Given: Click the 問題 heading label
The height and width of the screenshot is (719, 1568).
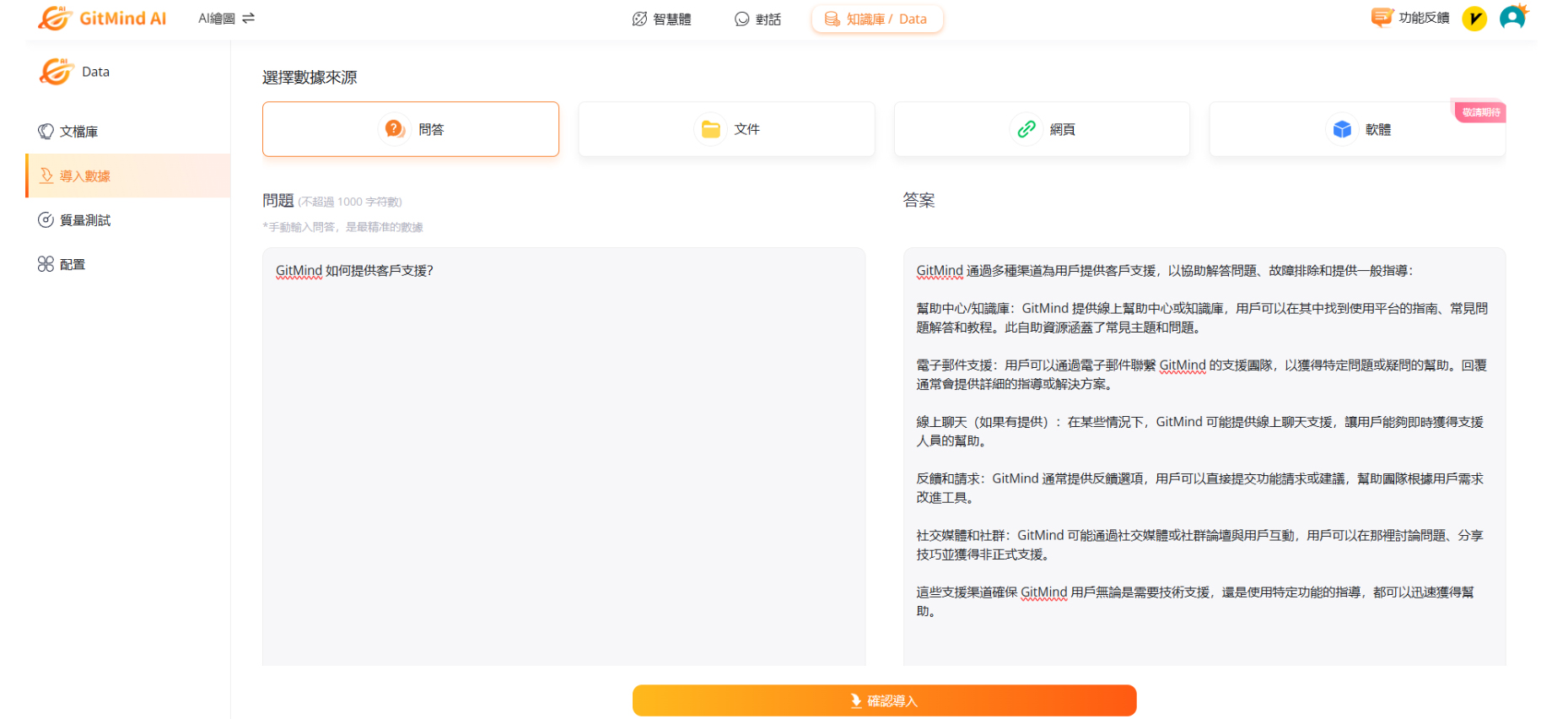Looking at the screenshot, I should 277,200.
